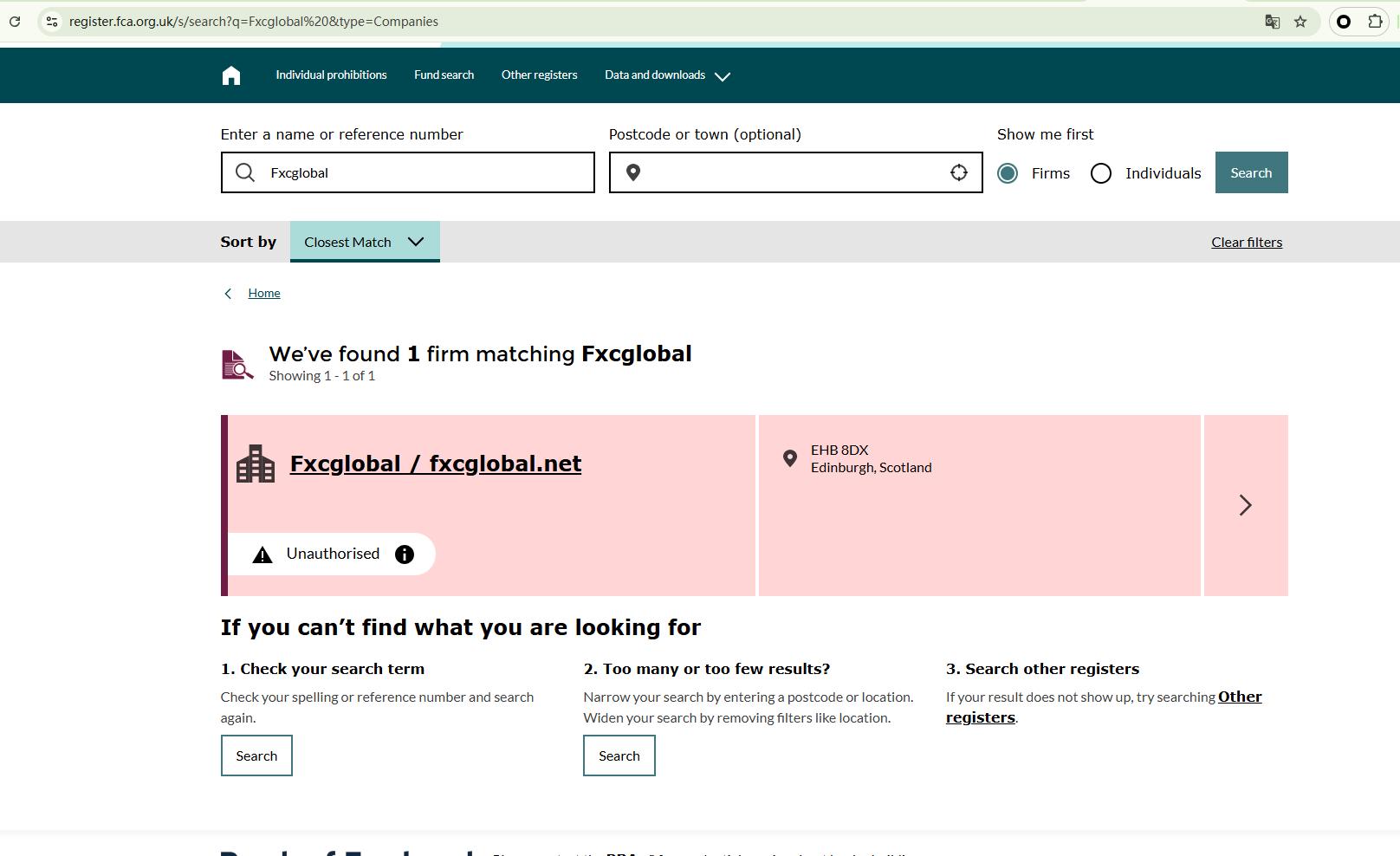
Task: Follow the Home breadcrumb link
Action: click(264, 294)
